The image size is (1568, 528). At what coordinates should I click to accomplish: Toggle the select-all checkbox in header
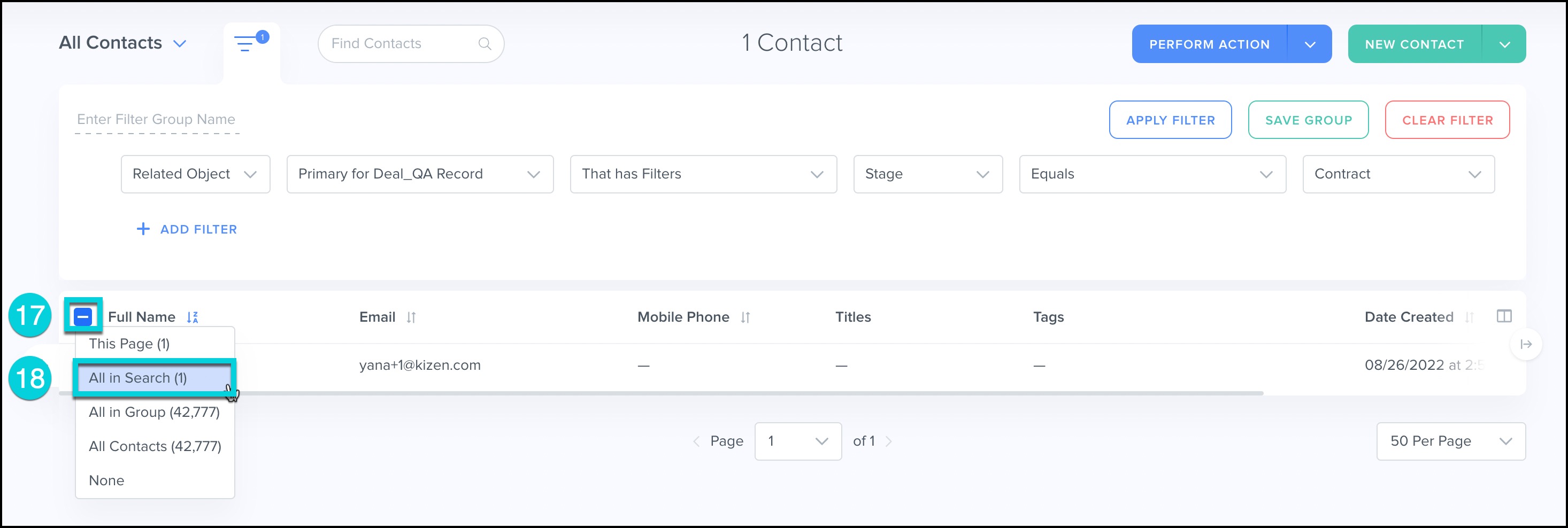[83, 316]
